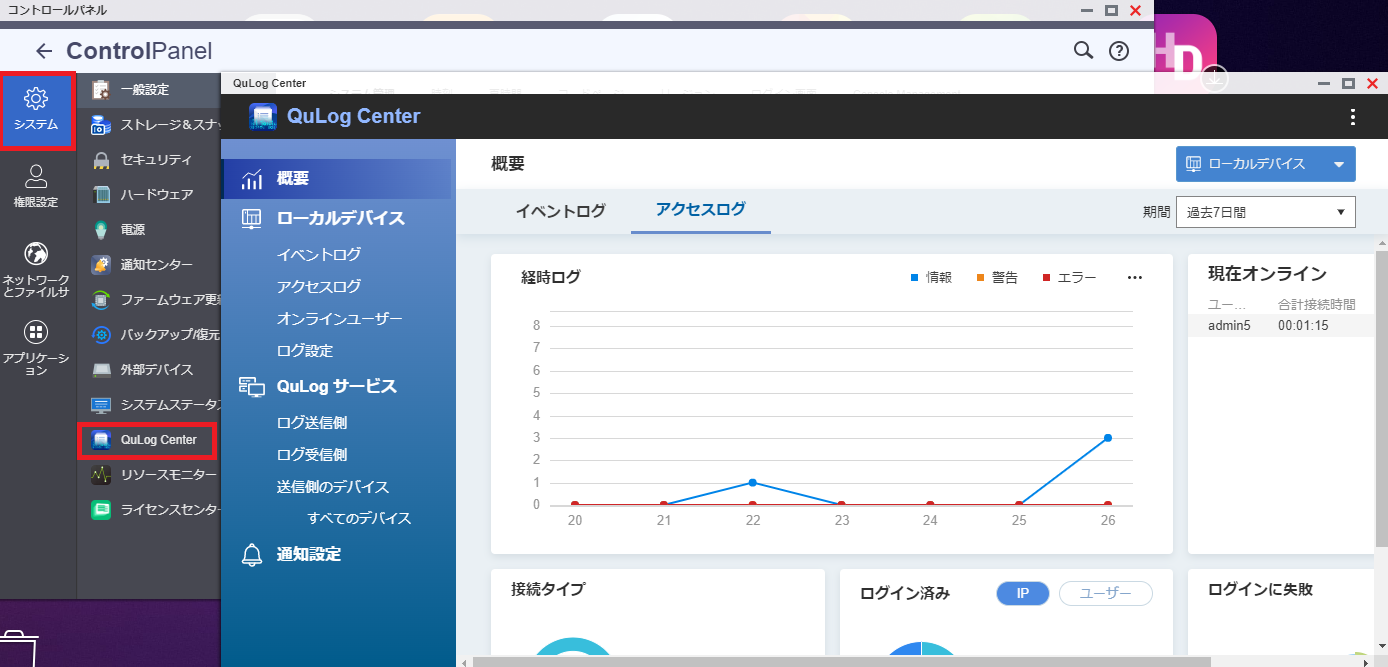Open ログ受信側 in sidebar
Viewport: 1388px width, 667px height.
(312, 455)
